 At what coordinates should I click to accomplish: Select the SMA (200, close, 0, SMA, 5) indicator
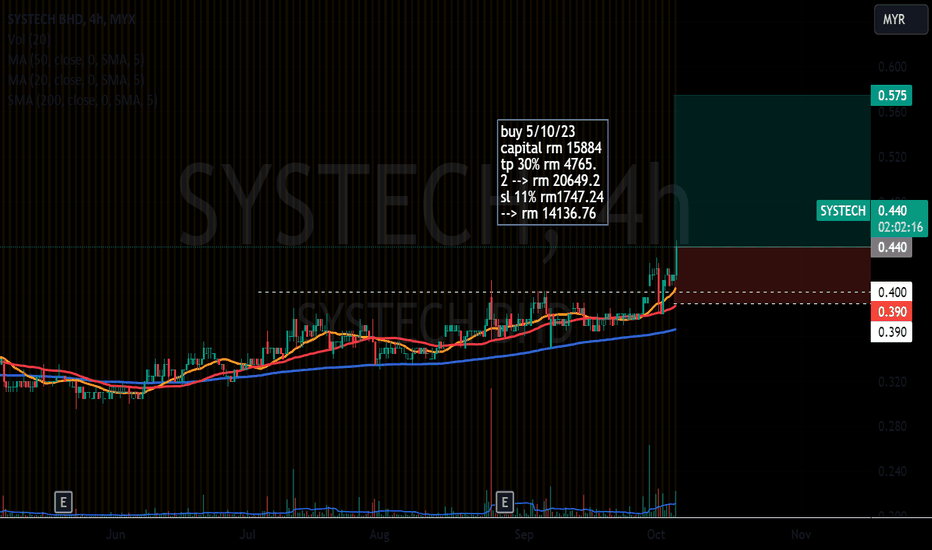(x=83, y=100)
